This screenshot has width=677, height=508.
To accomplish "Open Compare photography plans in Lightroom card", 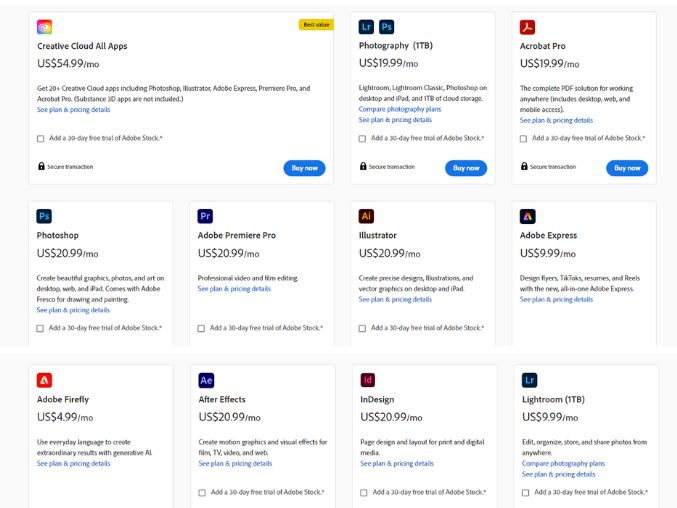I will tap(563, 464).
